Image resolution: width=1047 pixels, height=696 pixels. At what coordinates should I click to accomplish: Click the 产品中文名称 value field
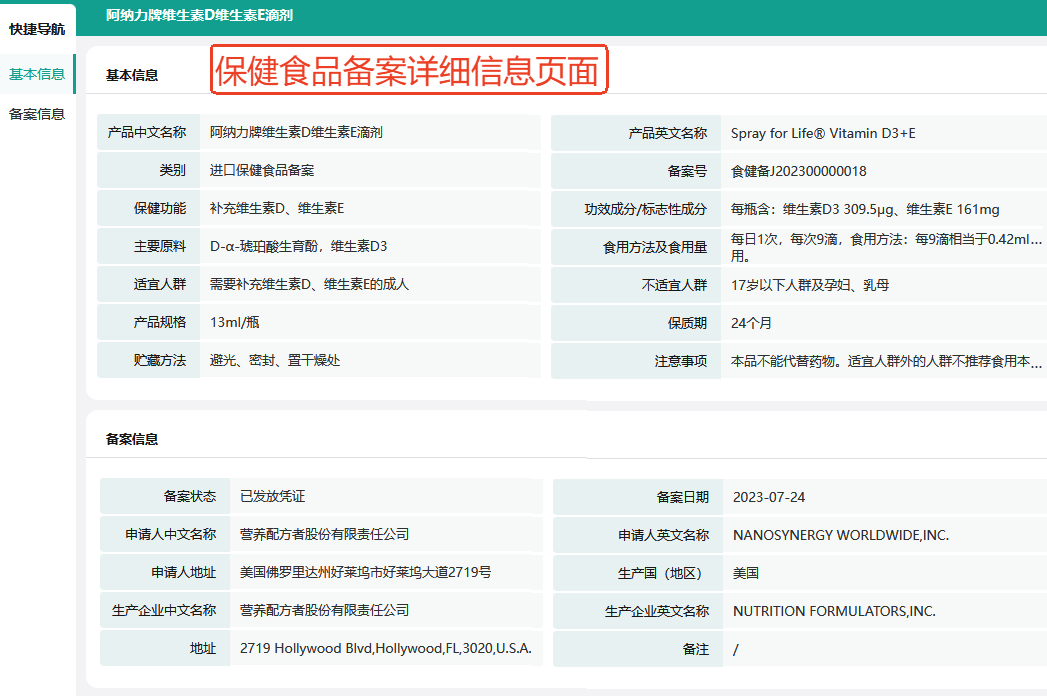pos(296,133)
